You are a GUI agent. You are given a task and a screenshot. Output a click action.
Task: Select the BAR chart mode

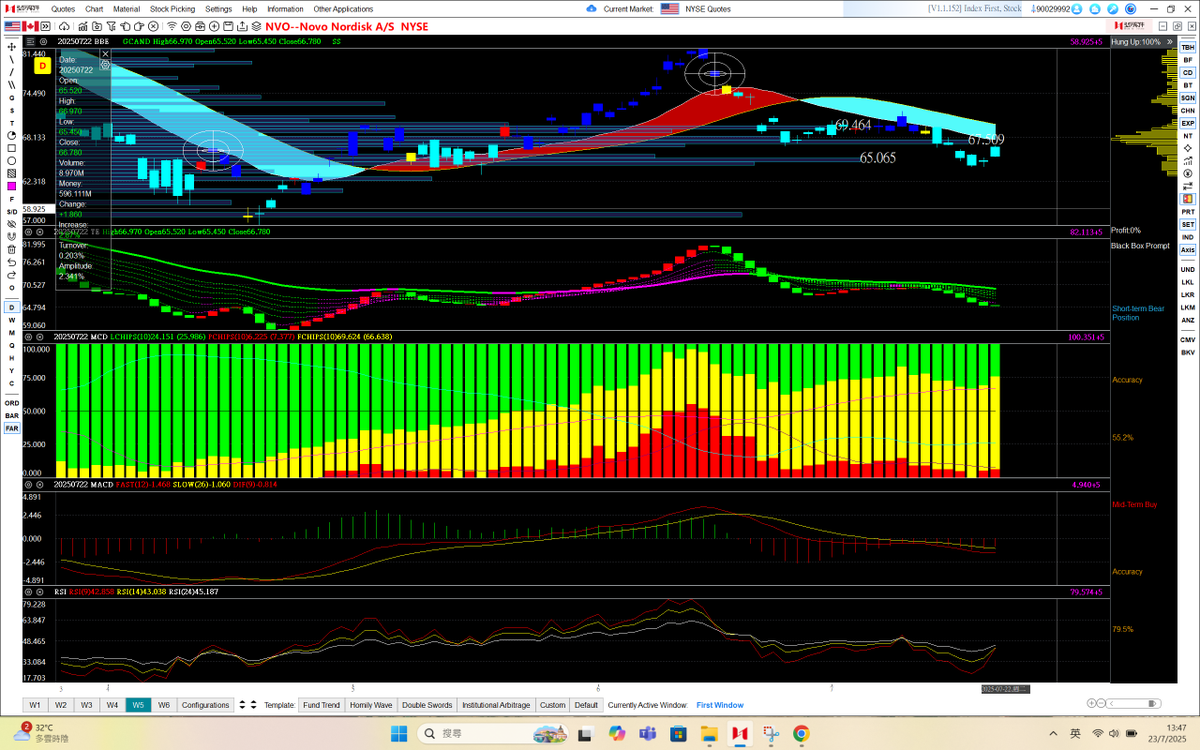click(x=11, y=415)
